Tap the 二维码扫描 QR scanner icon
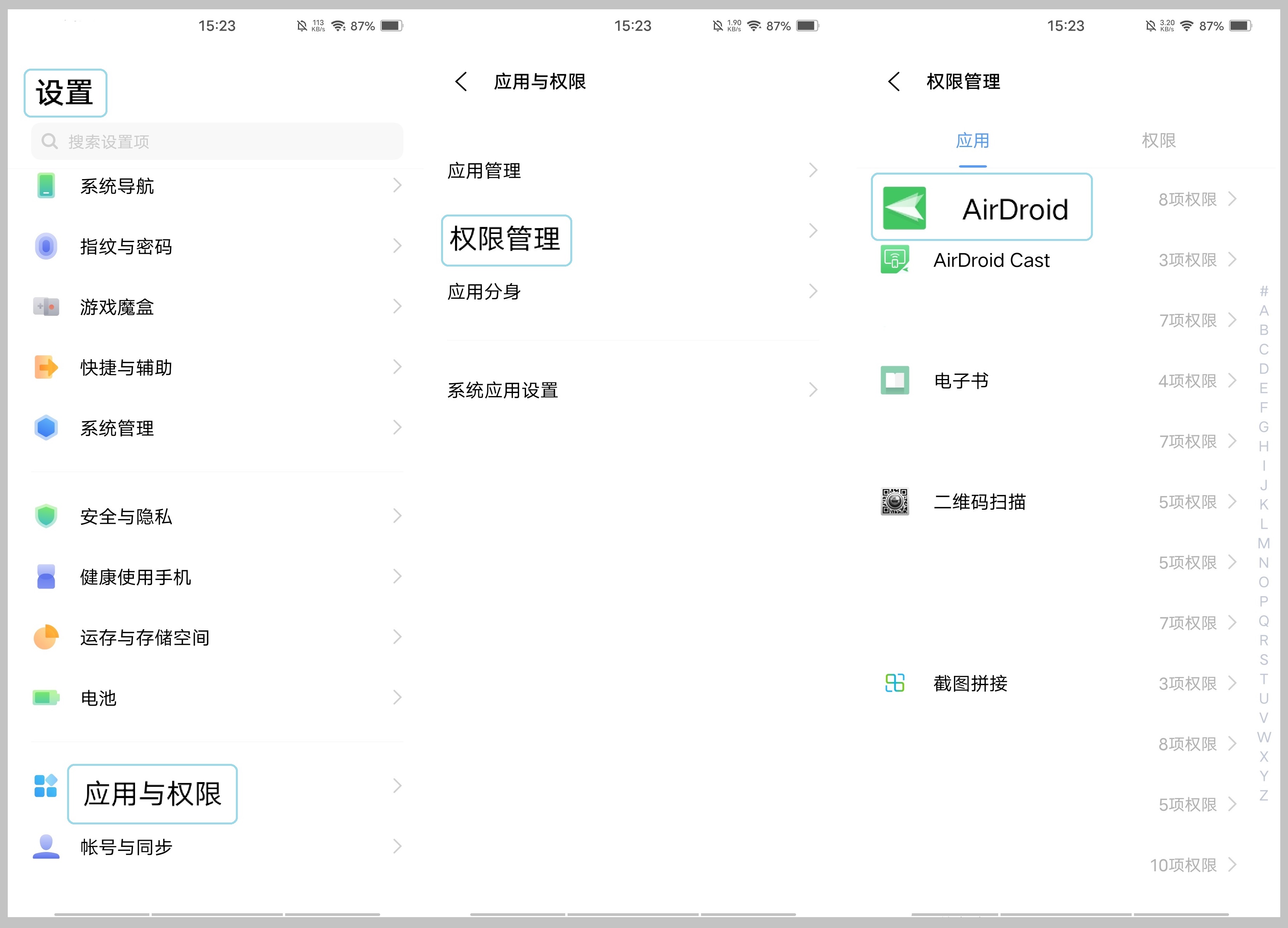1288x928 pixels. coord(895,501)
